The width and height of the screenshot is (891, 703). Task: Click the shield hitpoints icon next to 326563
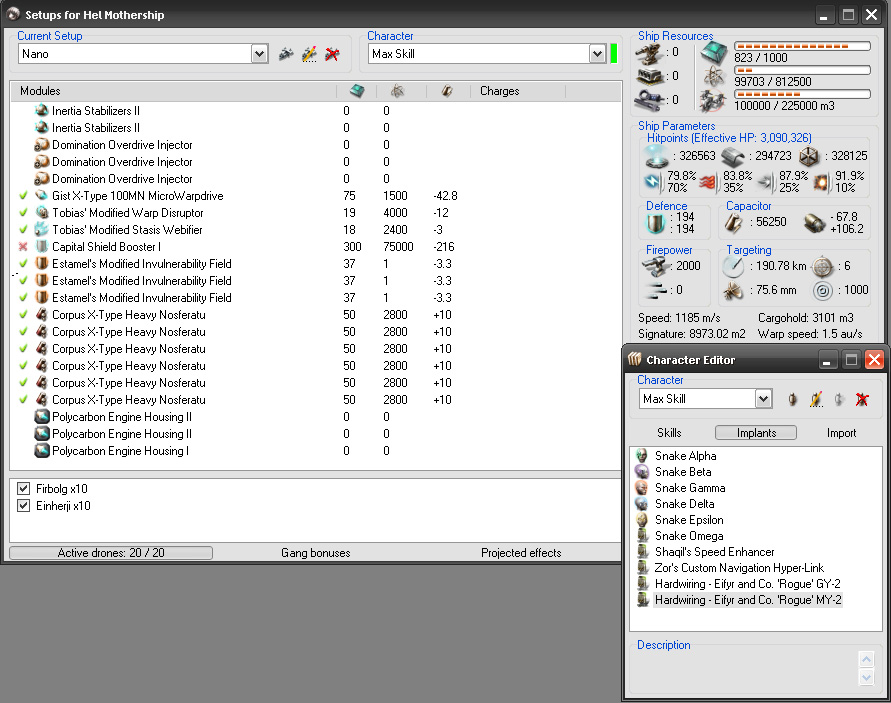tap(656, 156)
